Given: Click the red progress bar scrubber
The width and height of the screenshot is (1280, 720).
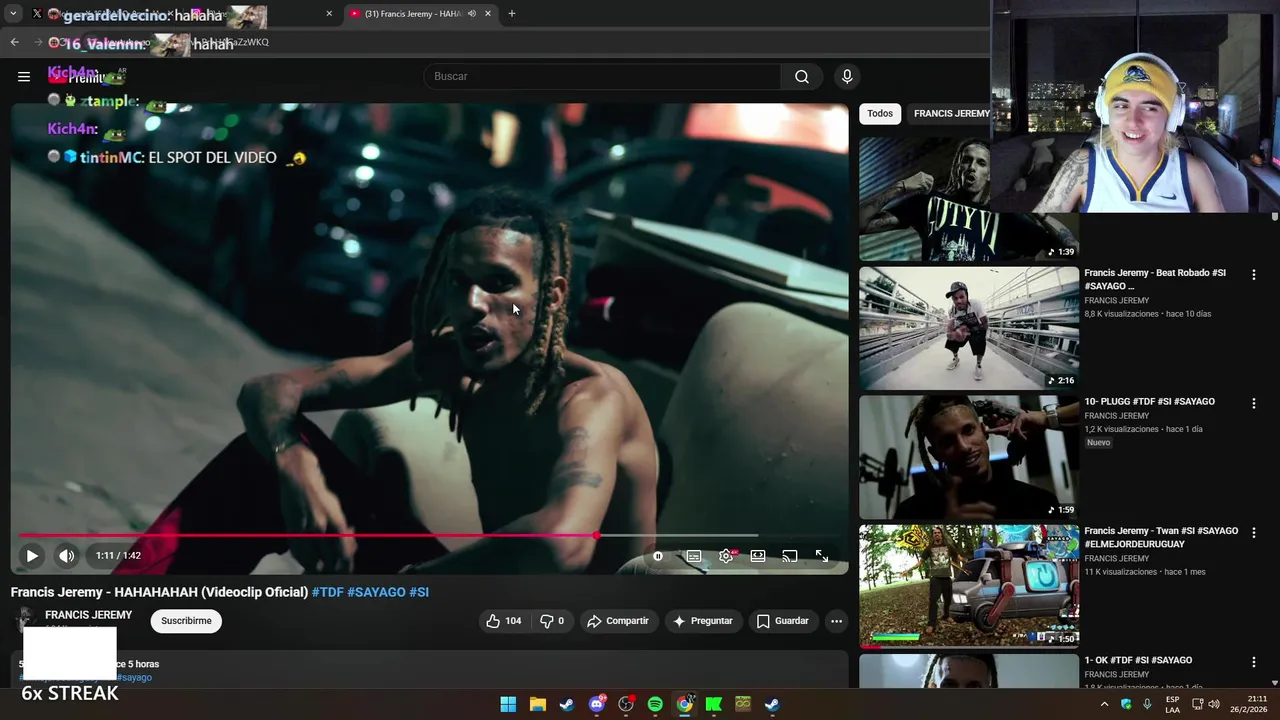Looking at the screenshot, I should pos(597,536).
